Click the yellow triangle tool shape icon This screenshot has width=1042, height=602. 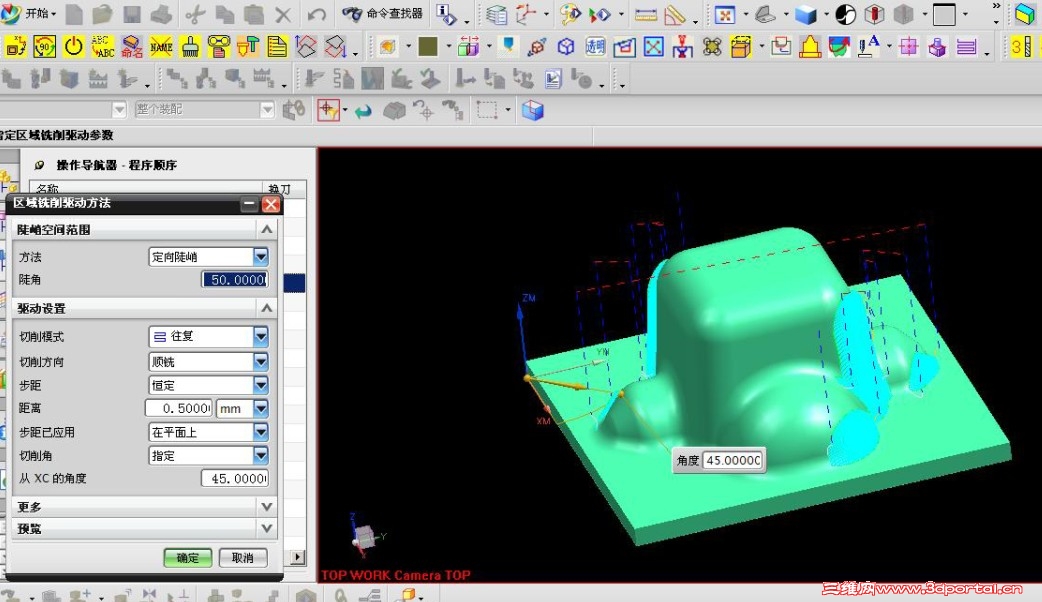click(810, 47)
